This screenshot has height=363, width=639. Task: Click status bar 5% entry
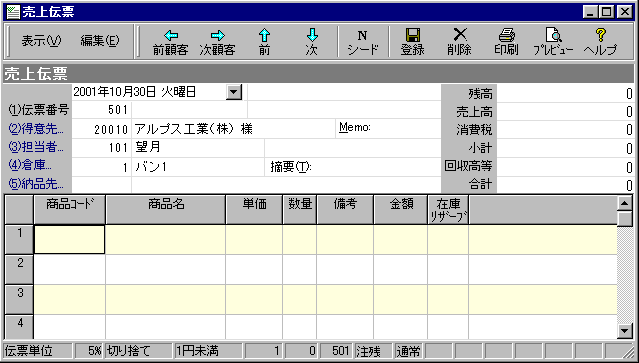(x=89, y=351)
